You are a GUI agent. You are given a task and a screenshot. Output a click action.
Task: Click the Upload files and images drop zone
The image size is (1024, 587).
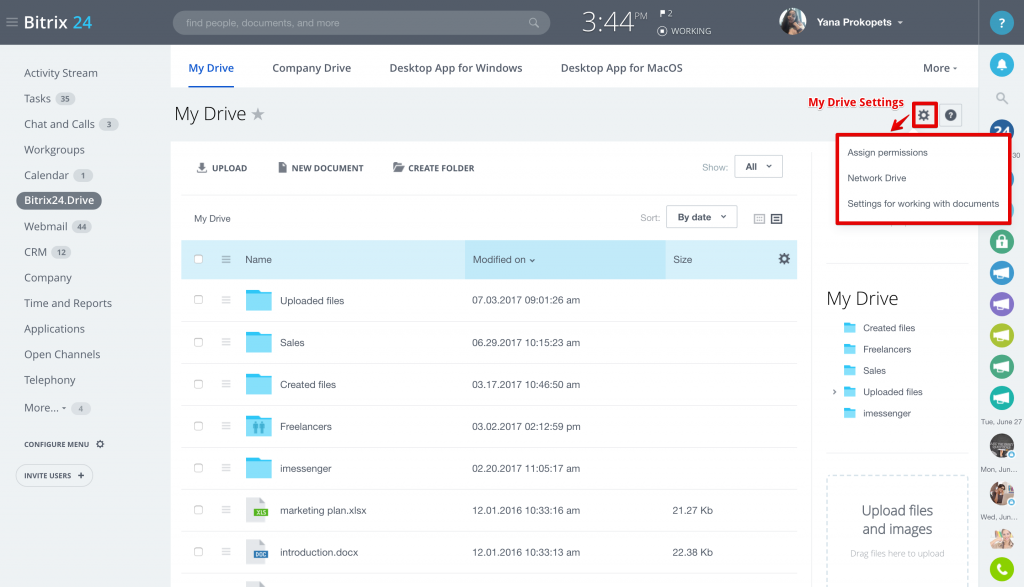click(x=897, y=530)
